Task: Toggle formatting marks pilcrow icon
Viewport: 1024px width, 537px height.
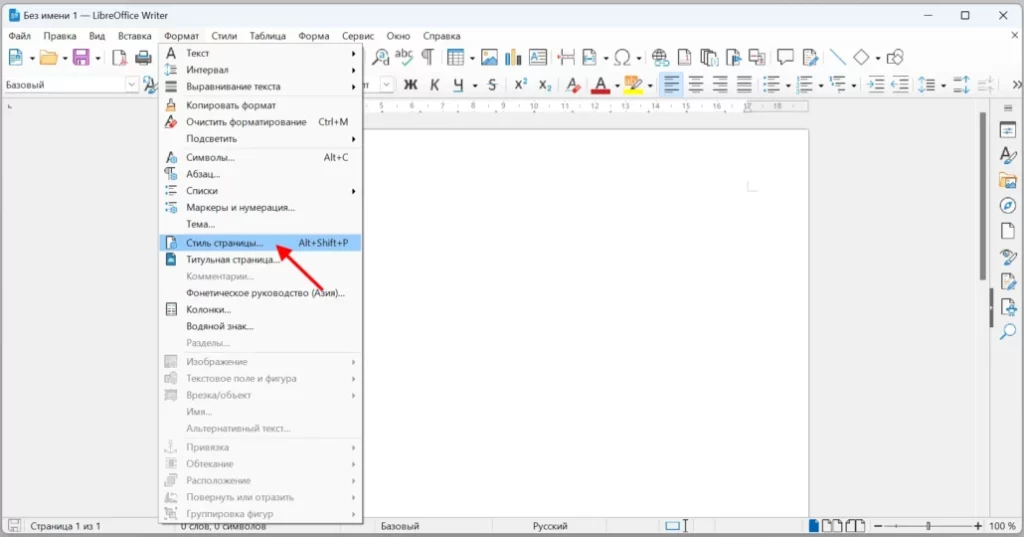Action: point(427,57)
